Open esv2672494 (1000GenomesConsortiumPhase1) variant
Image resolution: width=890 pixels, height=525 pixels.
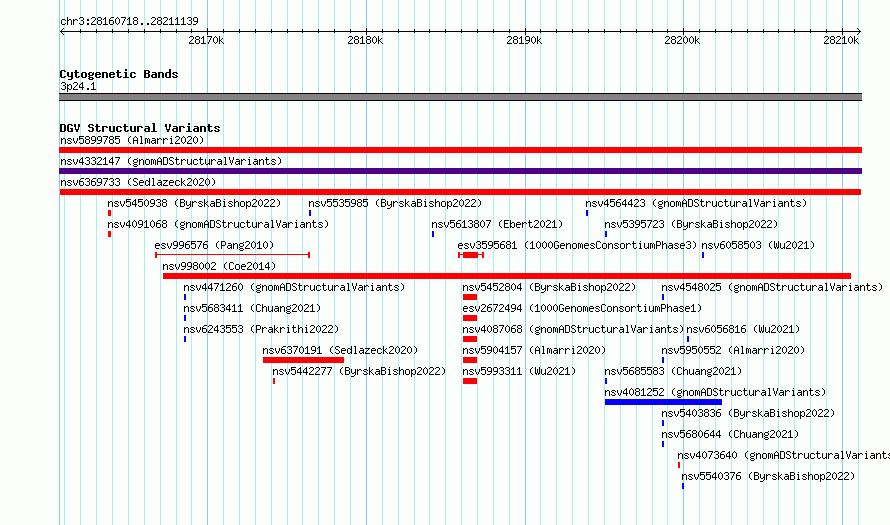[x=582, y=308]
